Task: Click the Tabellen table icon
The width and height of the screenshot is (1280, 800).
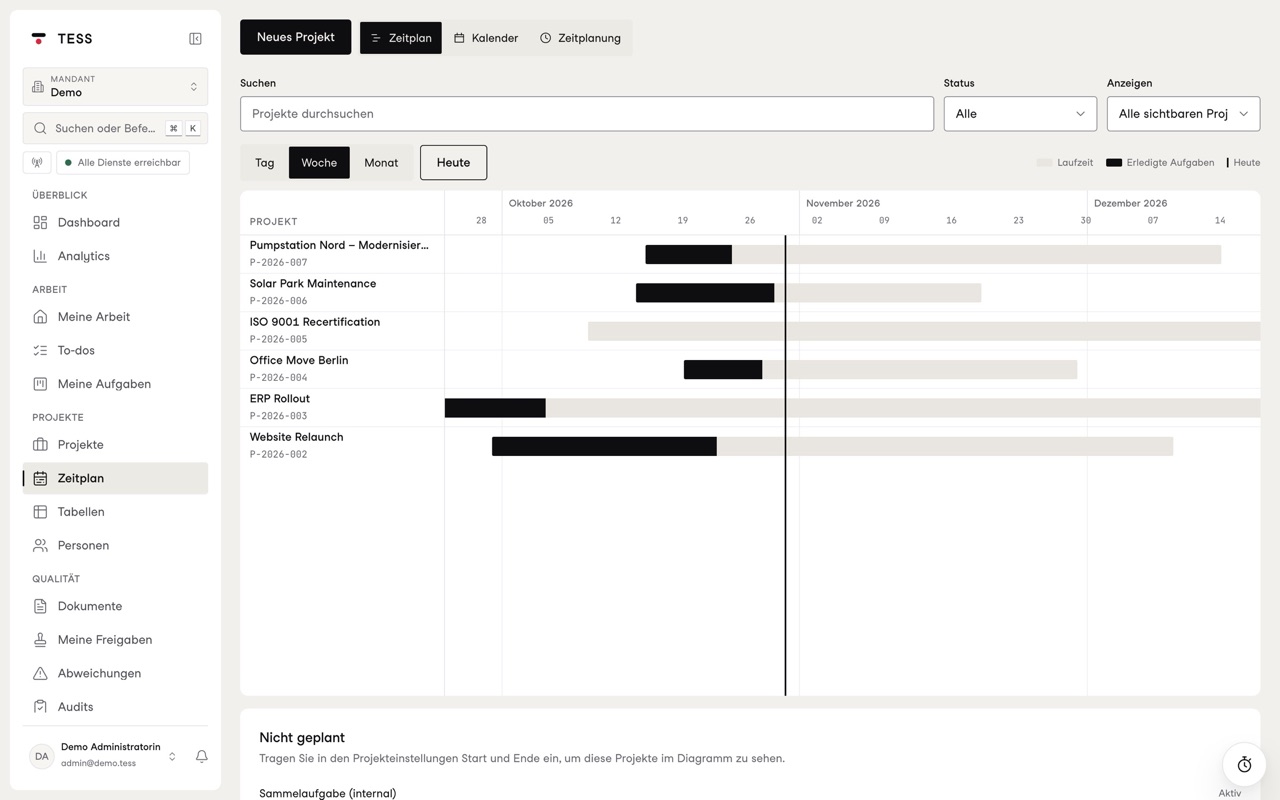Action: 40,512
